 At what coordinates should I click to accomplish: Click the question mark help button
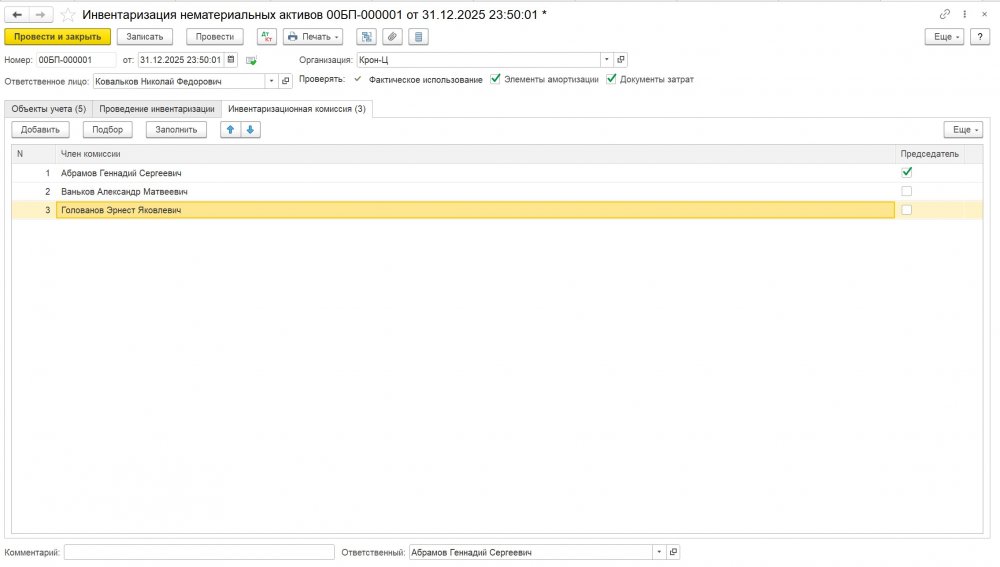pos(984,37)
